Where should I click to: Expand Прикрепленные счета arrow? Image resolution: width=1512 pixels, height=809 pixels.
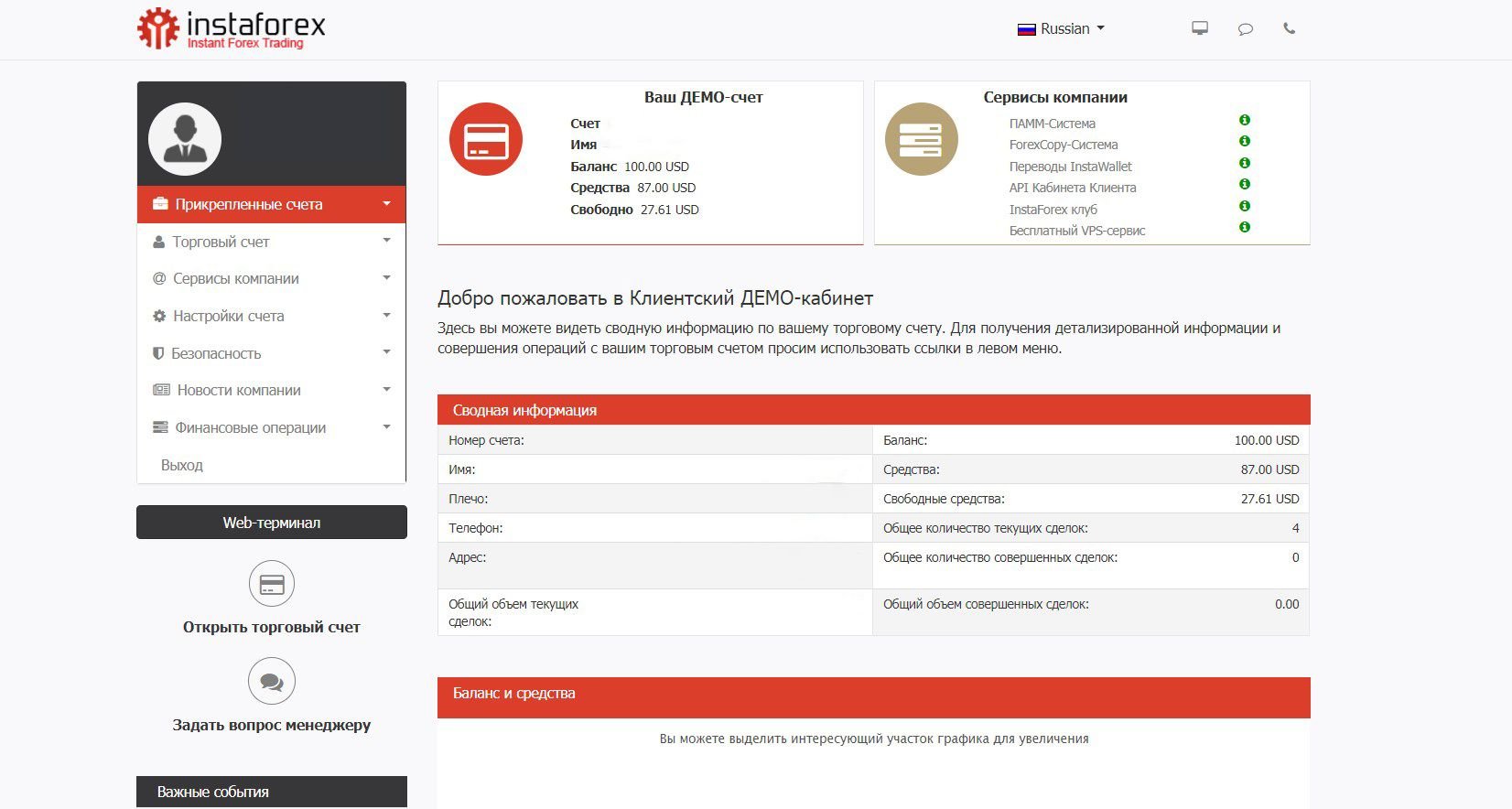click(x=386, y=204)
